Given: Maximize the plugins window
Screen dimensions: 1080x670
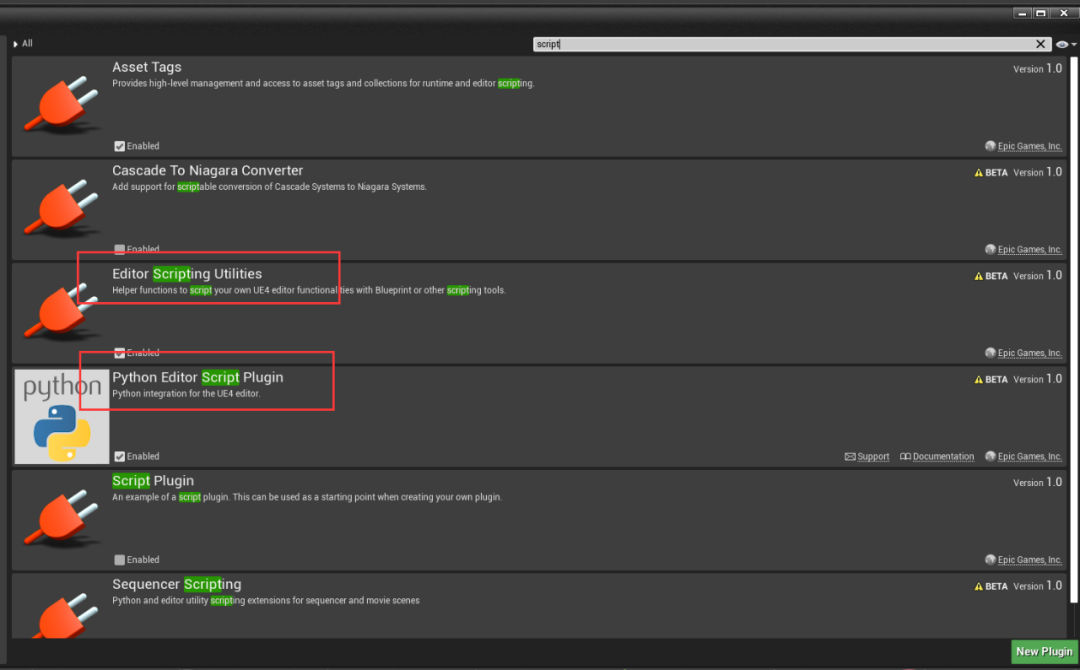Looking at the screenshot, I should (1041, 13).
